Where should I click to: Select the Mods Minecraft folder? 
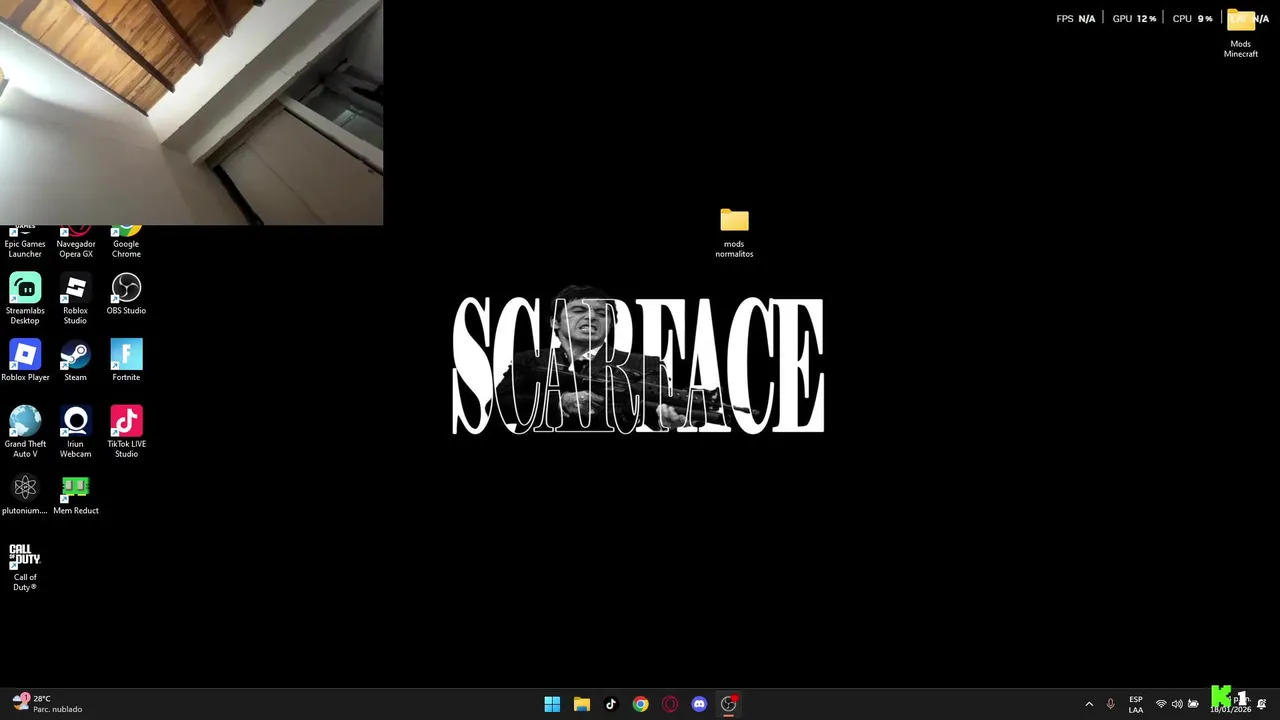[x=1241, y=34]
